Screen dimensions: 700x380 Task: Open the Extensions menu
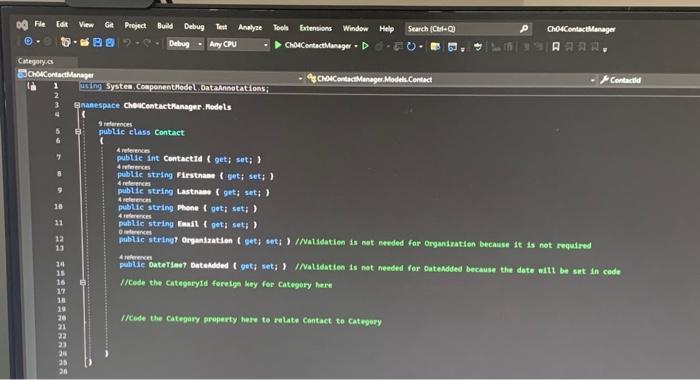[x=315, y=28]
